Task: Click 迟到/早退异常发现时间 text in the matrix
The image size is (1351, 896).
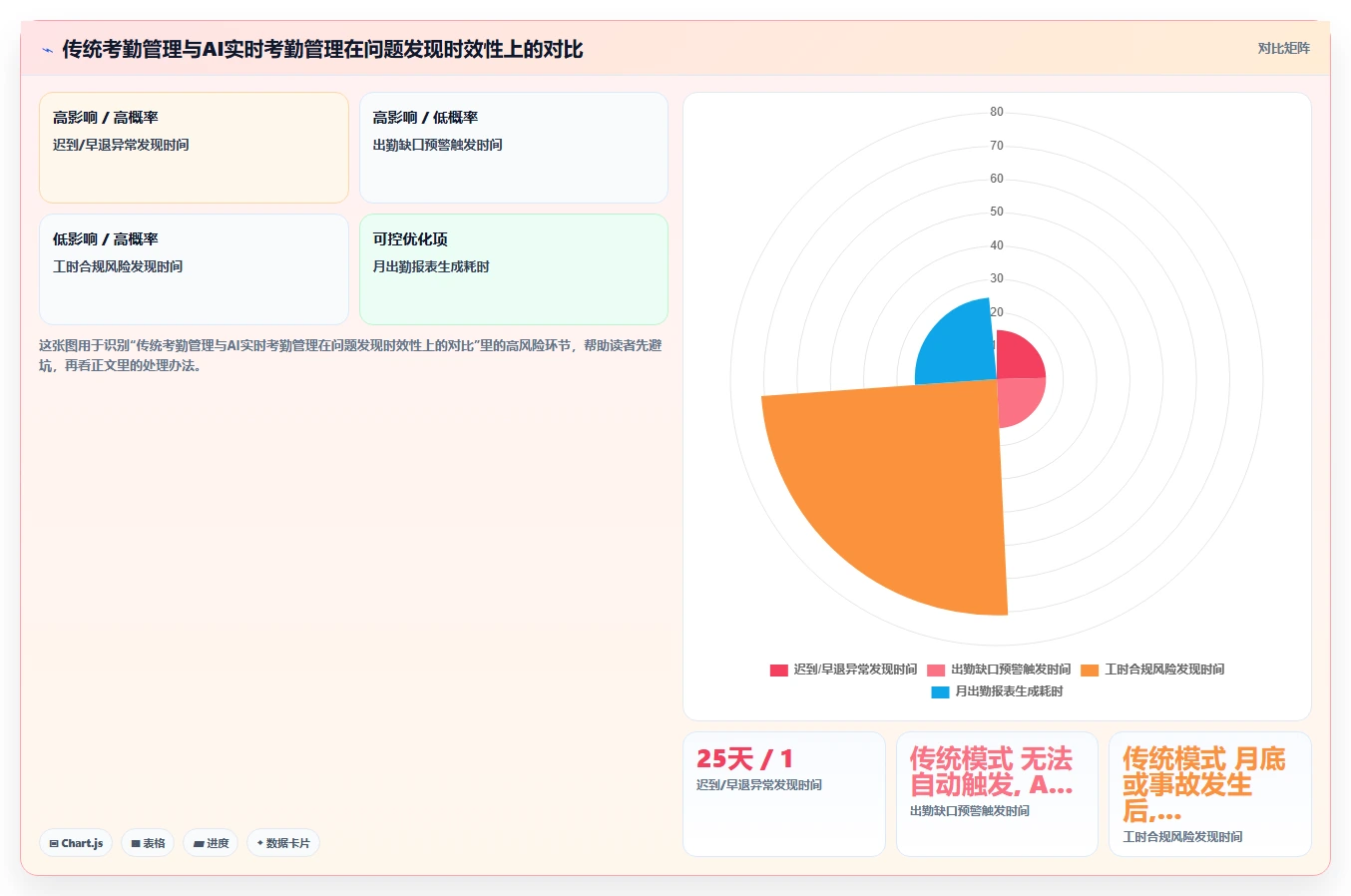Action: click(121, 145)
